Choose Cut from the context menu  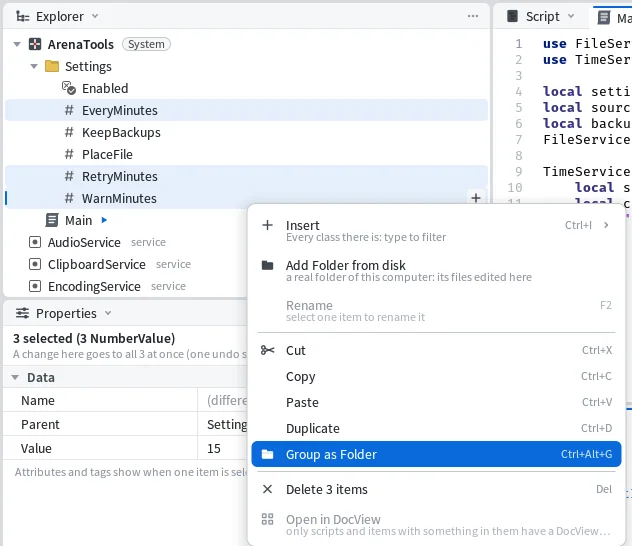click(436, 350)
